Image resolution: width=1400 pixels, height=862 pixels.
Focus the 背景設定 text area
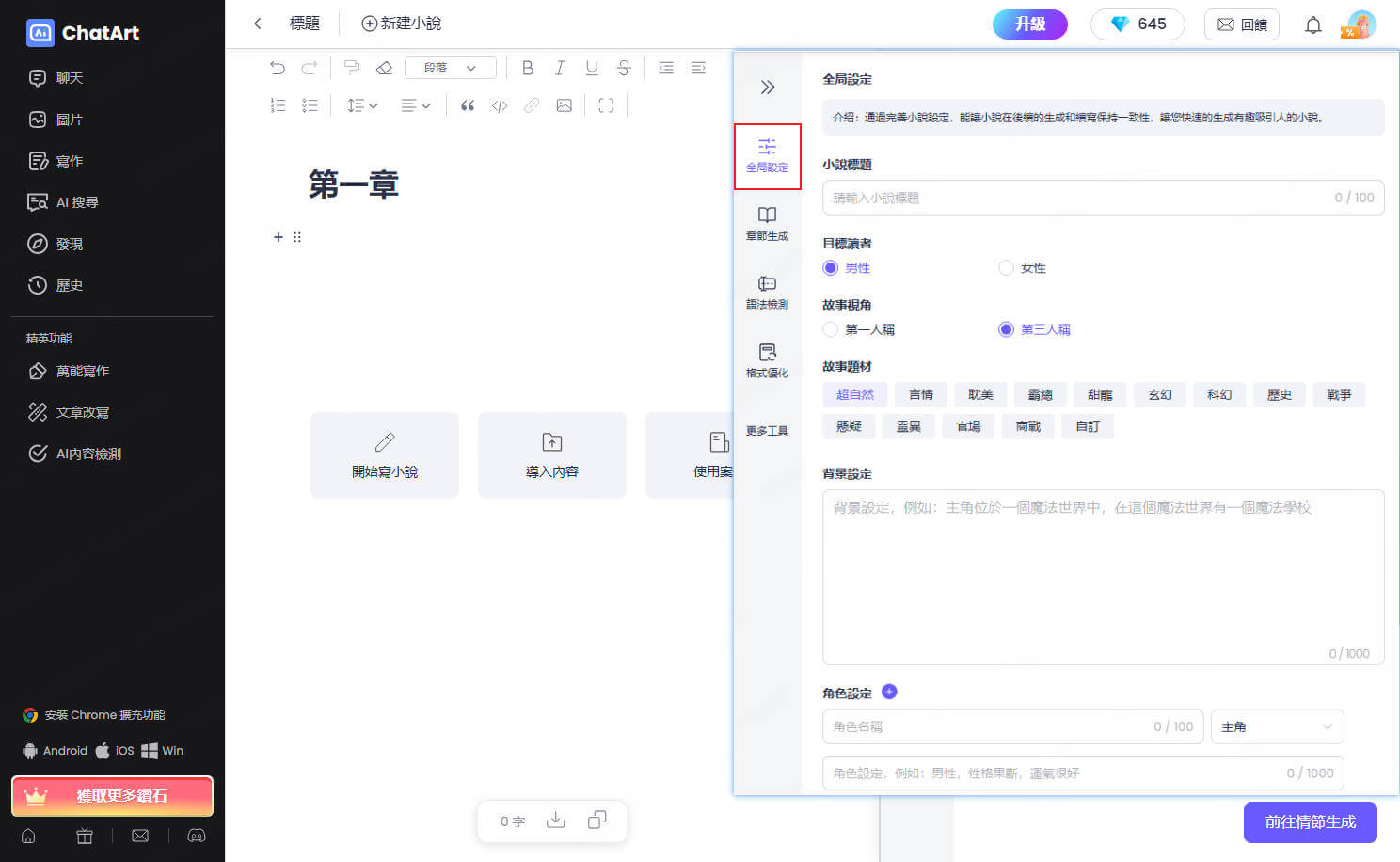coord(1104,578)
